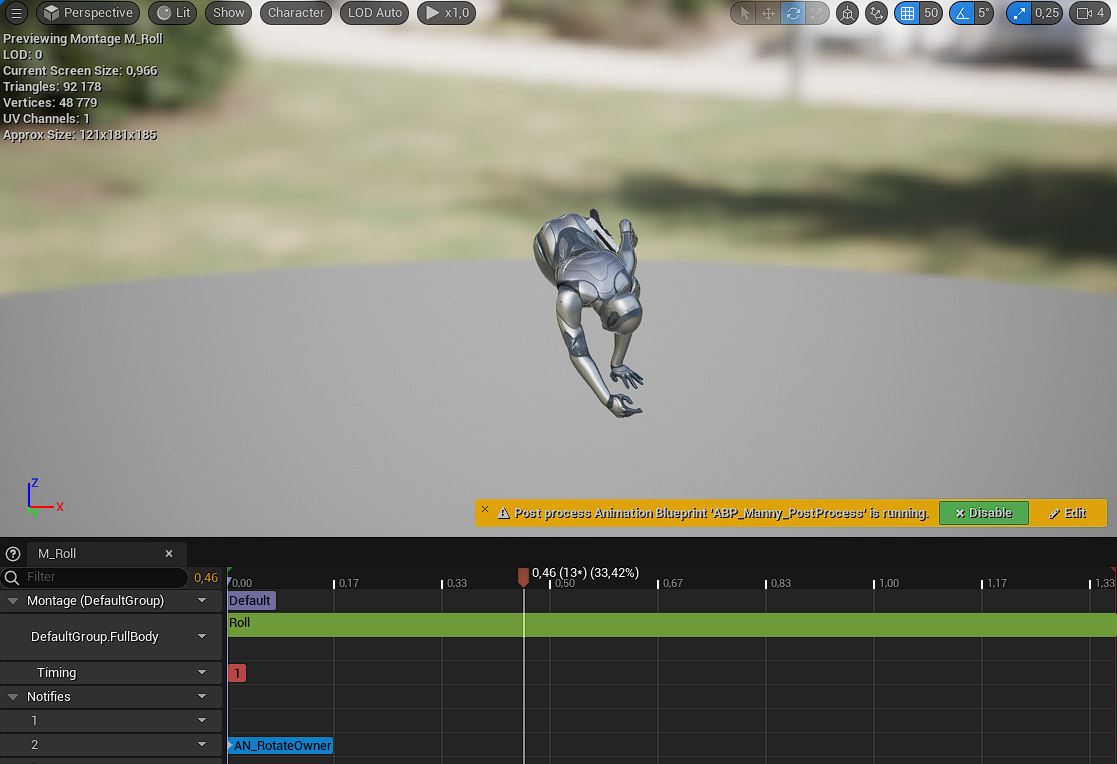
Task: Click the surface snapping icon
Action: coord(876,13)
